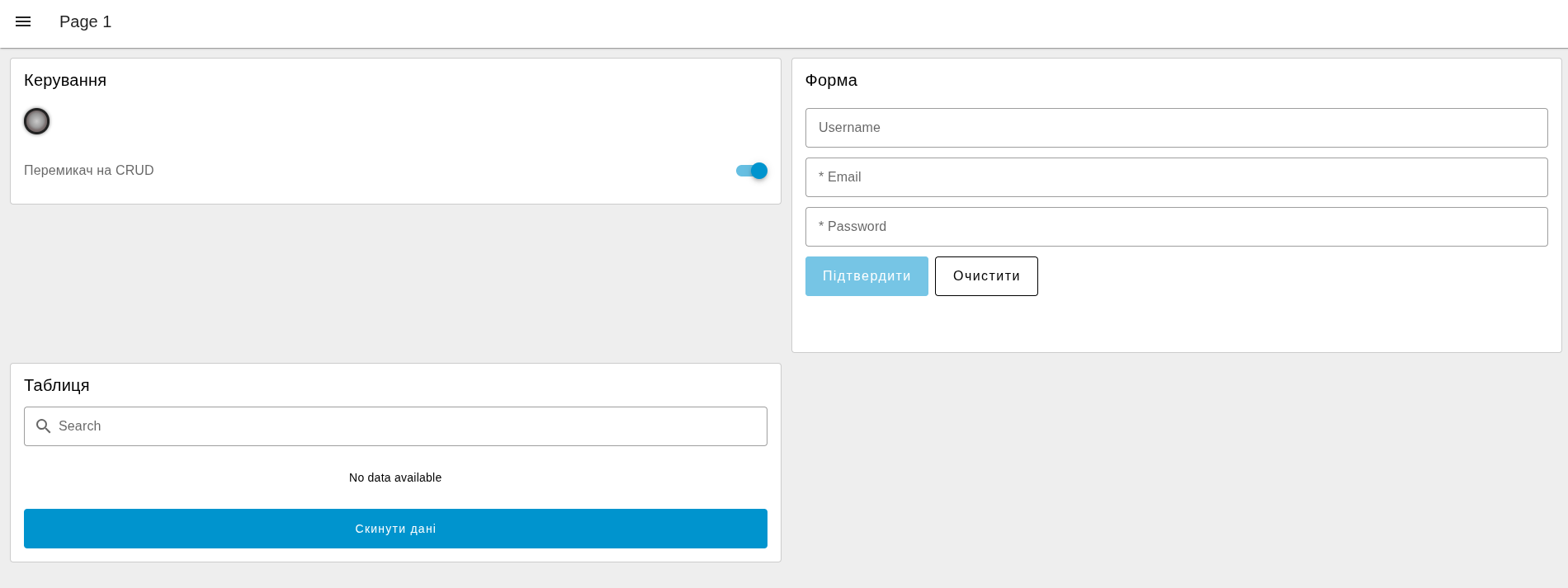
Task: Click blank area below the form buttons
Action: tap(1176, 326)
